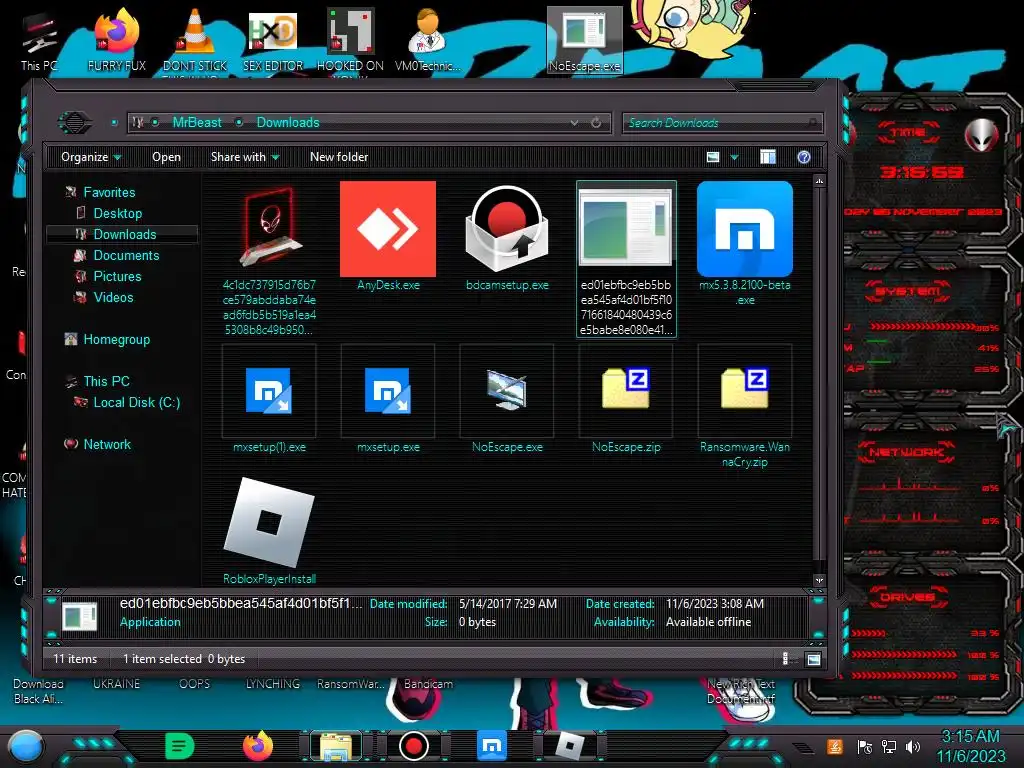Select Local Disk (C:) in navigation pane
Image resolution: width=1024 pixels, height=768 pixels.
click(x=136, y=402)
